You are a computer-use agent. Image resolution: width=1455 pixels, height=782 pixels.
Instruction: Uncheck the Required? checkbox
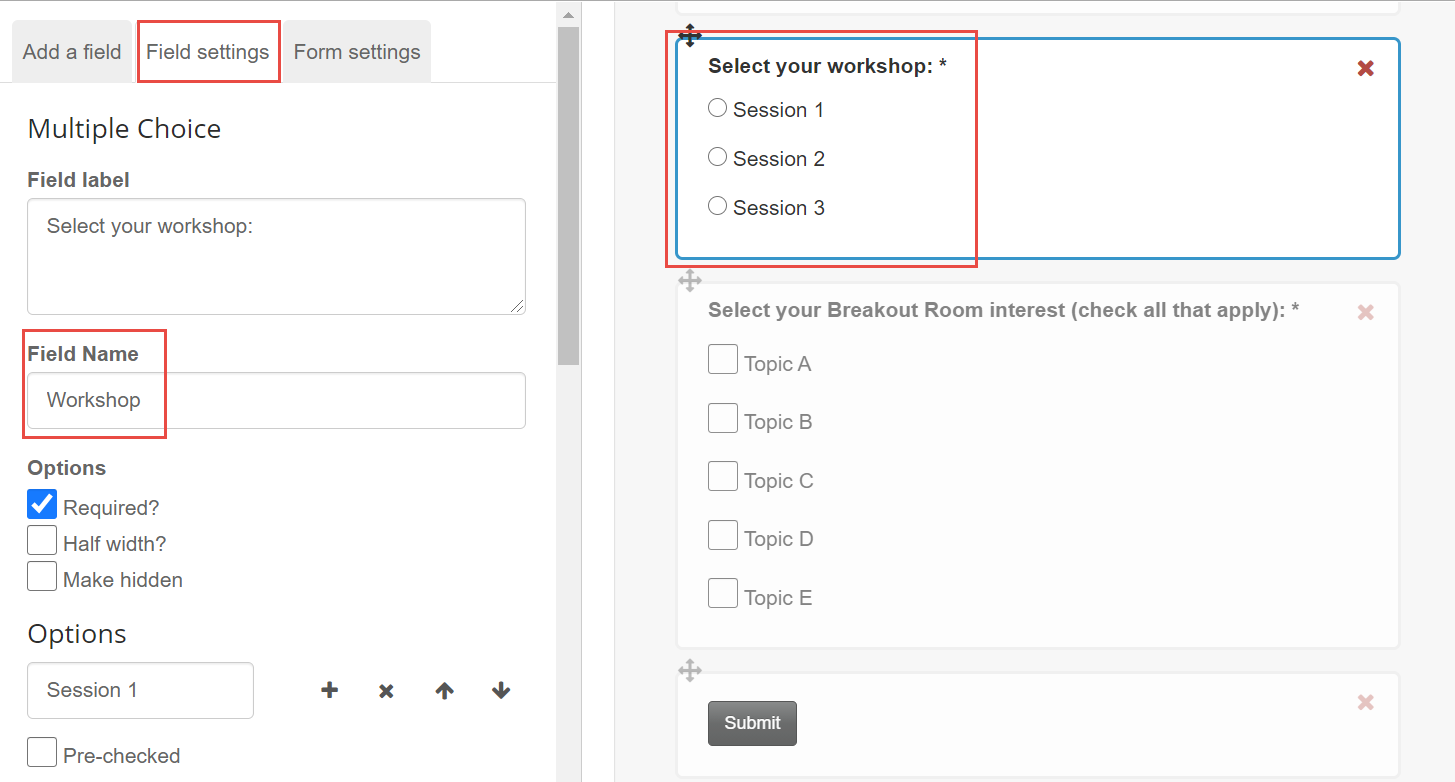coord(42,504)
